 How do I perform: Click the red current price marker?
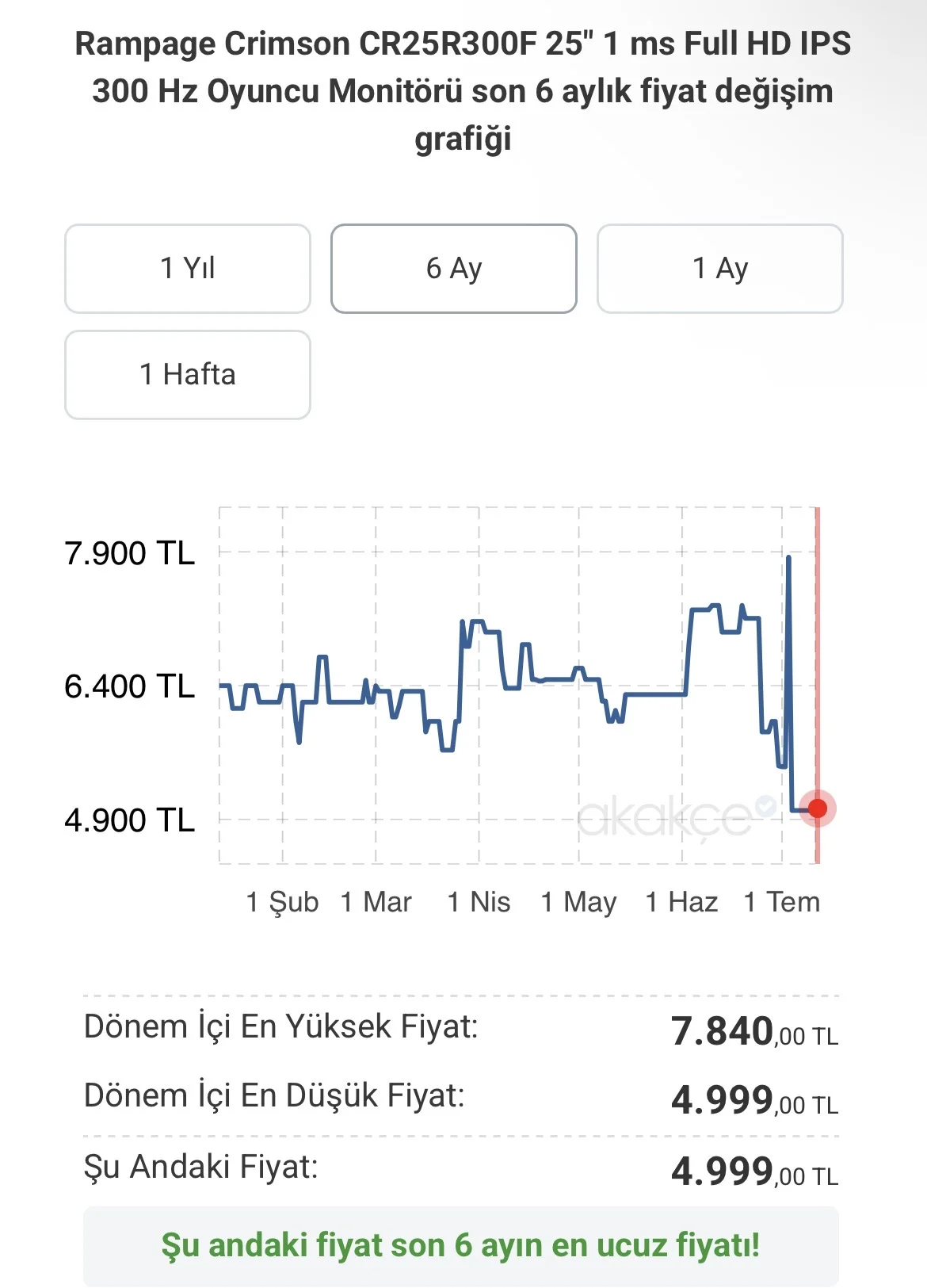tap(818, 808)
